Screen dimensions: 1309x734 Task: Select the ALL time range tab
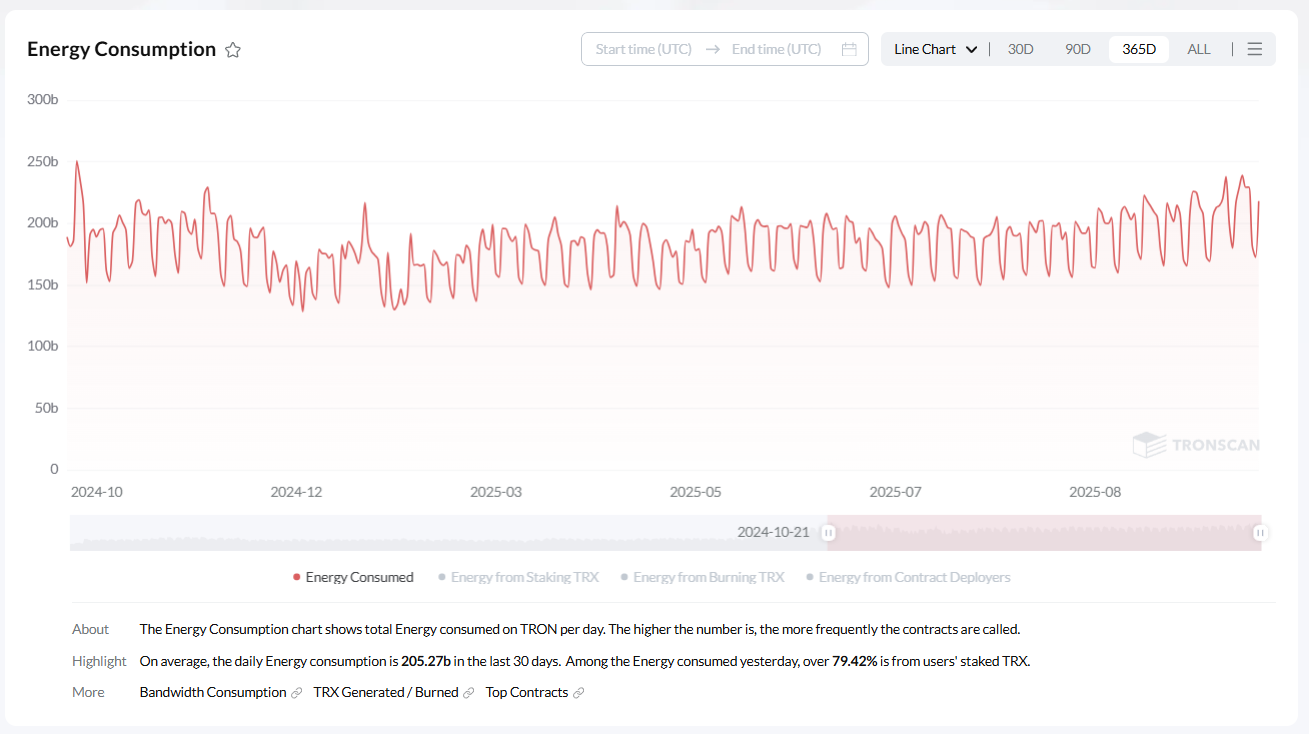1198,49
